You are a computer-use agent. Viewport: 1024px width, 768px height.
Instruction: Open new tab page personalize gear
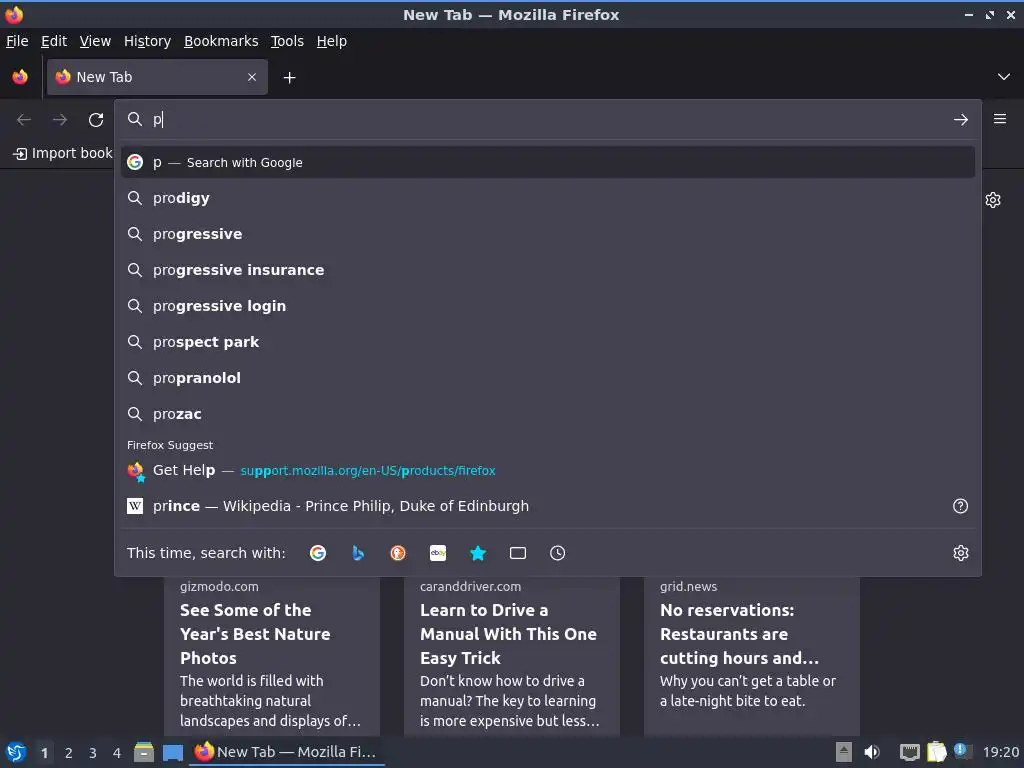click(993, 200)
